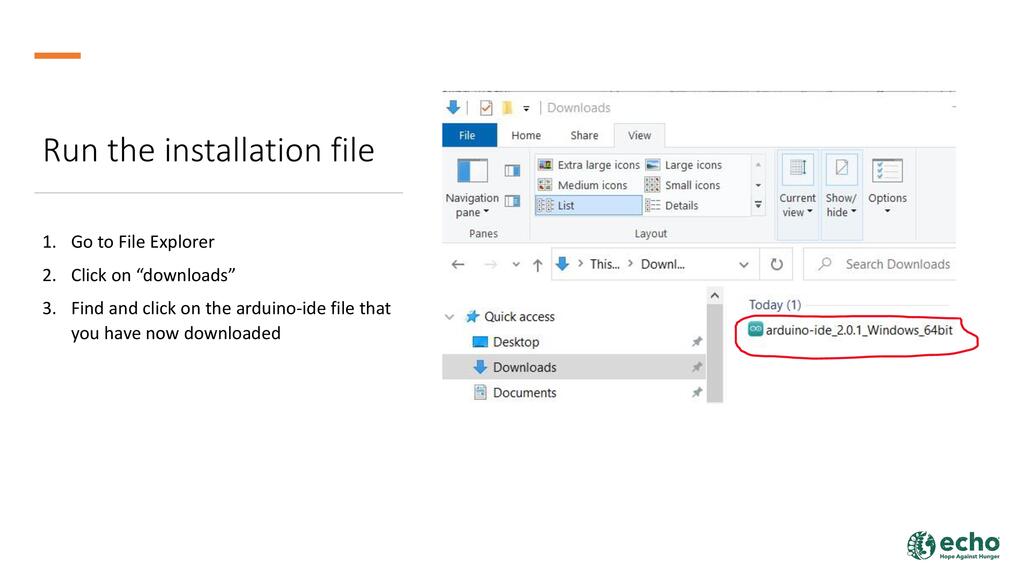
Task: Toggle Properties checkmark in quick access toolbar
Action: (486, 108)
